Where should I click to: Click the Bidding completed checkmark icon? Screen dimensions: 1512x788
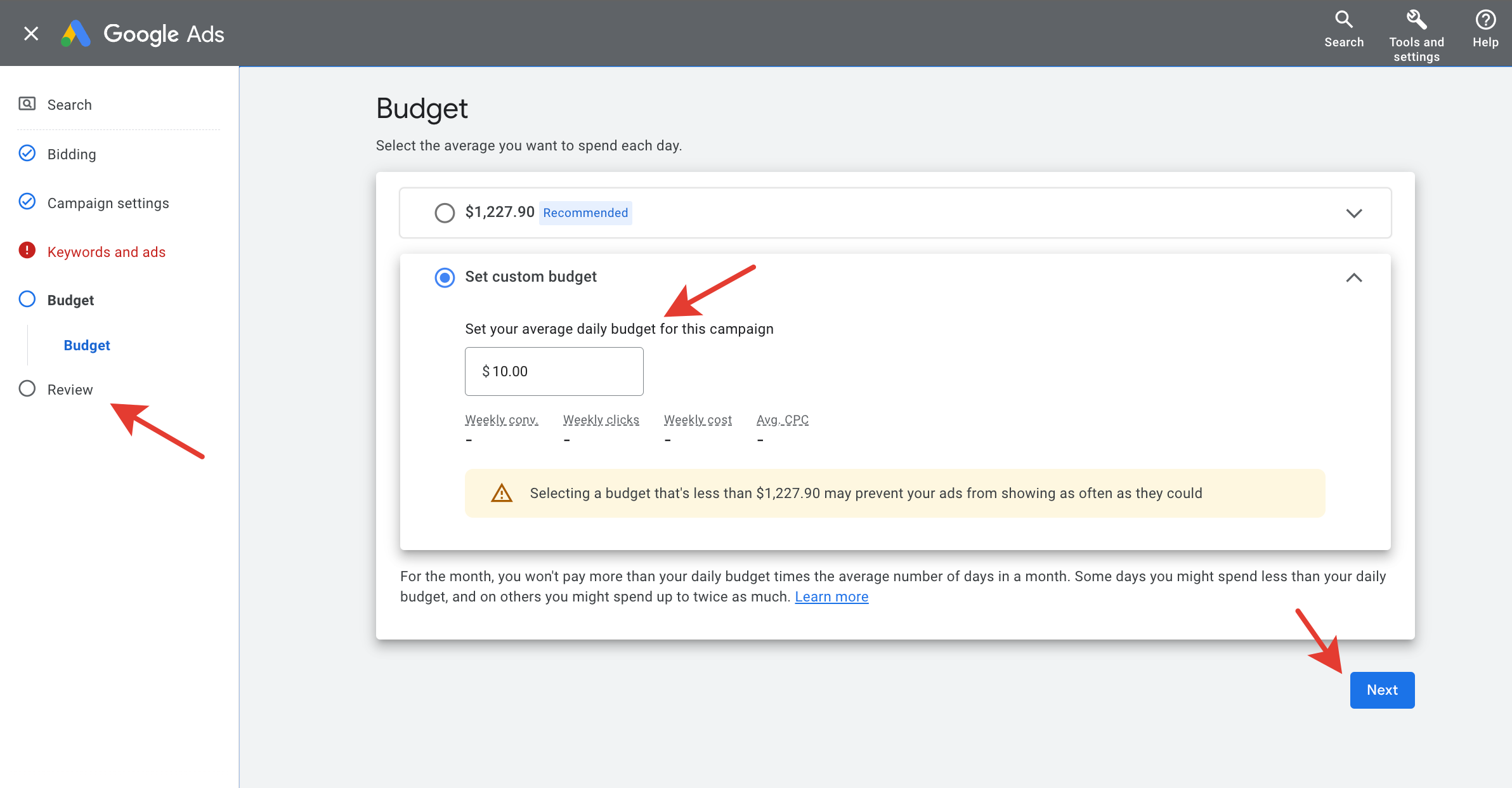click(x=27, y=154)
